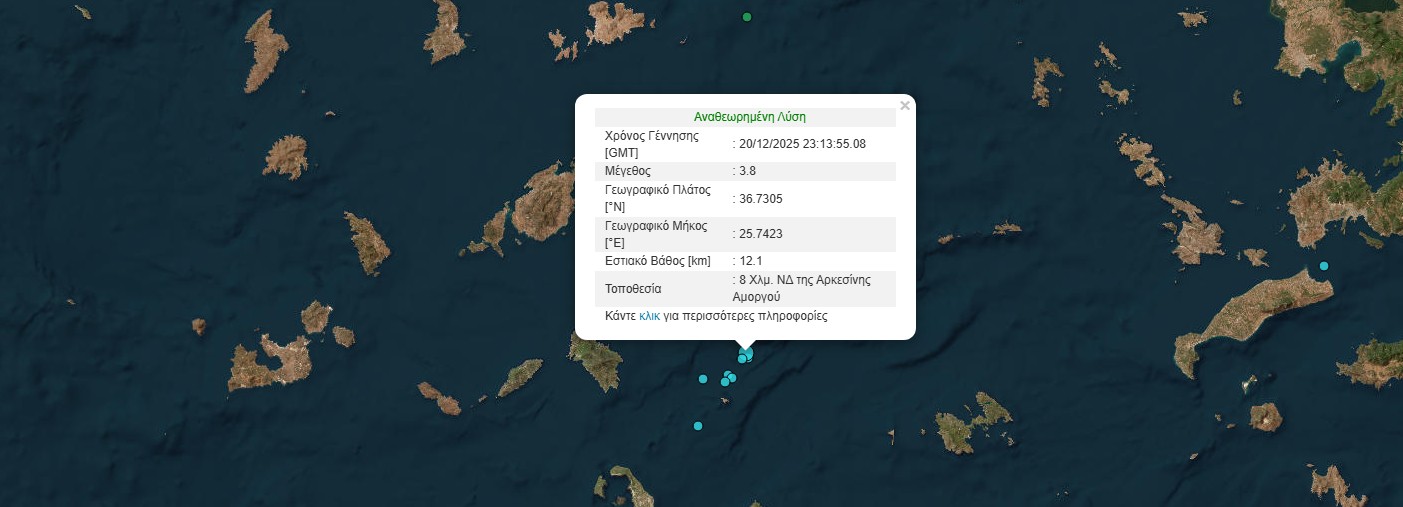Click the green earthquake marker at top
Image resolution: width=1403 pixels, height=507 pixels.
tap(746, 17)
